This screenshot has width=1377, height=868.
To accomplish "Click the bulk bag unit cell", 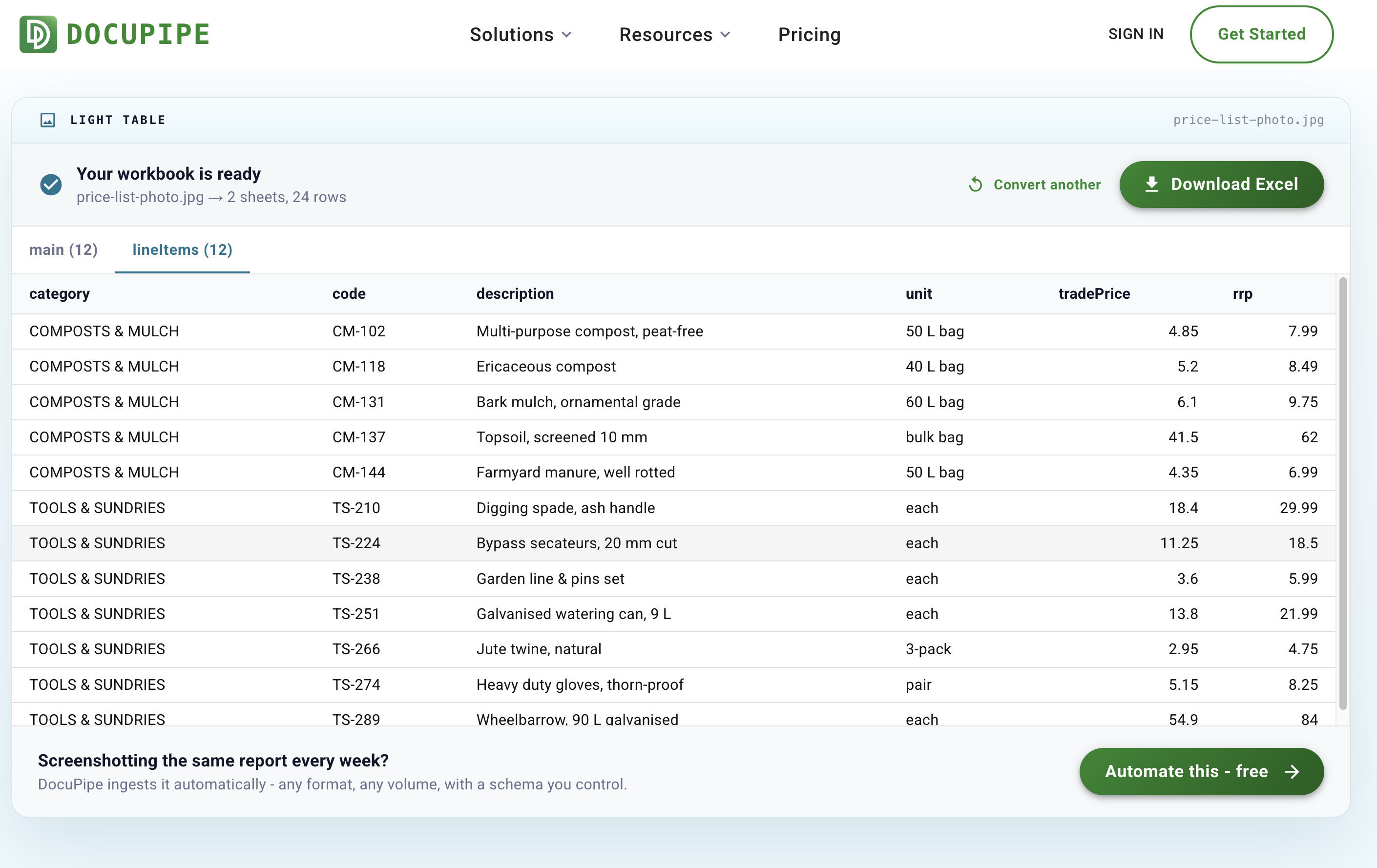I will [935, 437].
